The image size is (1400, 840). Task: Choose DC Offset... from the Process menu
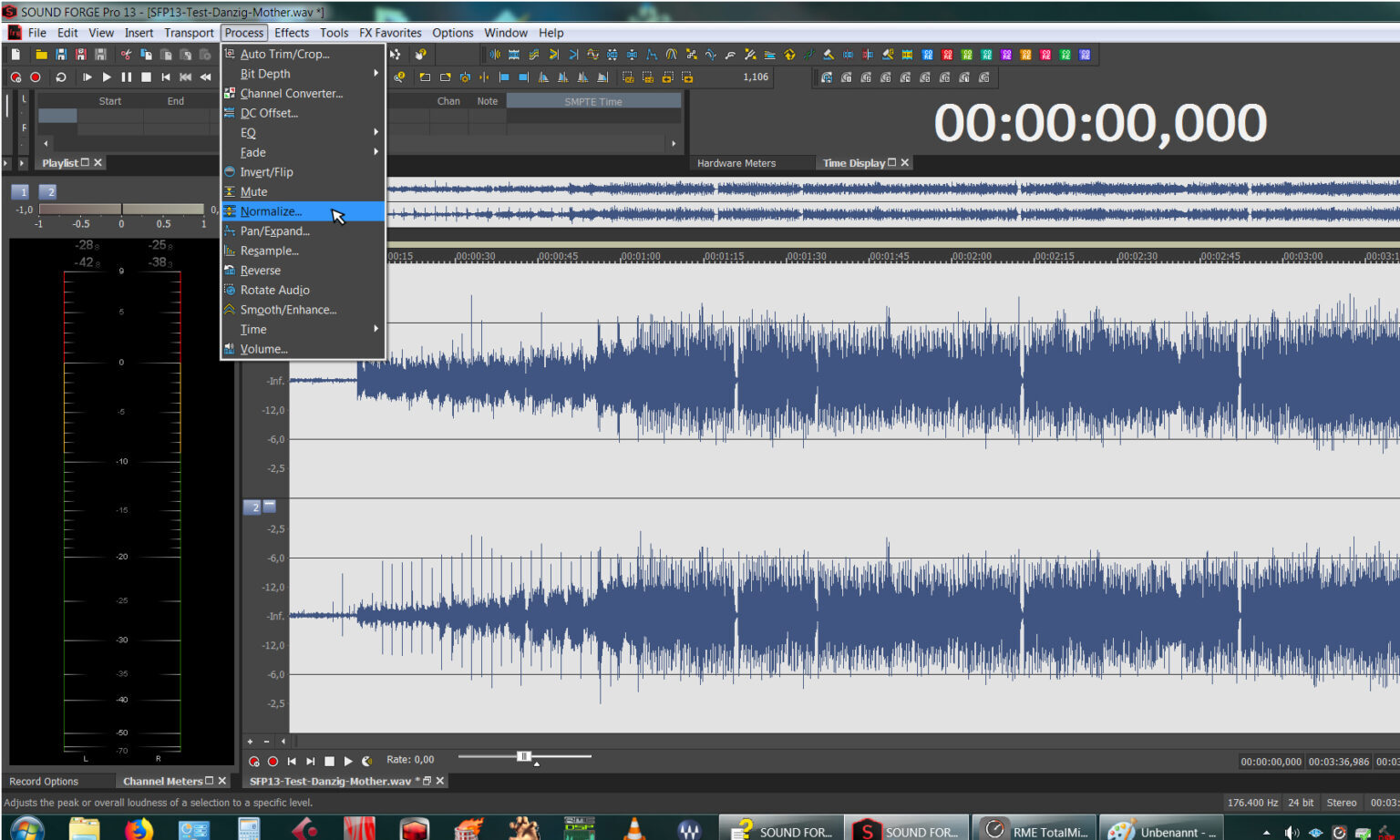[304, 113]
